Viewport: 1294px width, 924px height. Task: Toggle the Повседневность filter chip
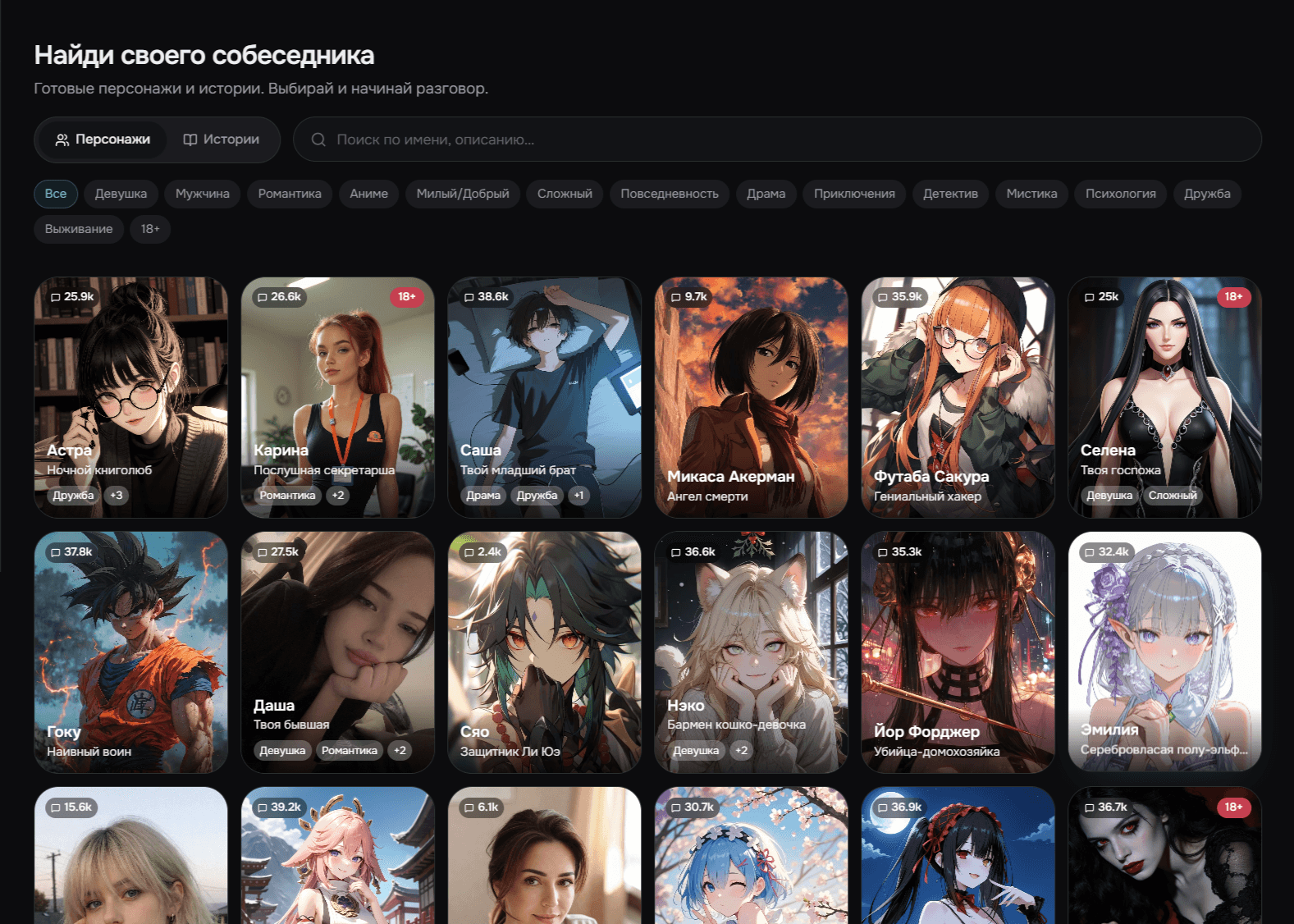(670, 194)
